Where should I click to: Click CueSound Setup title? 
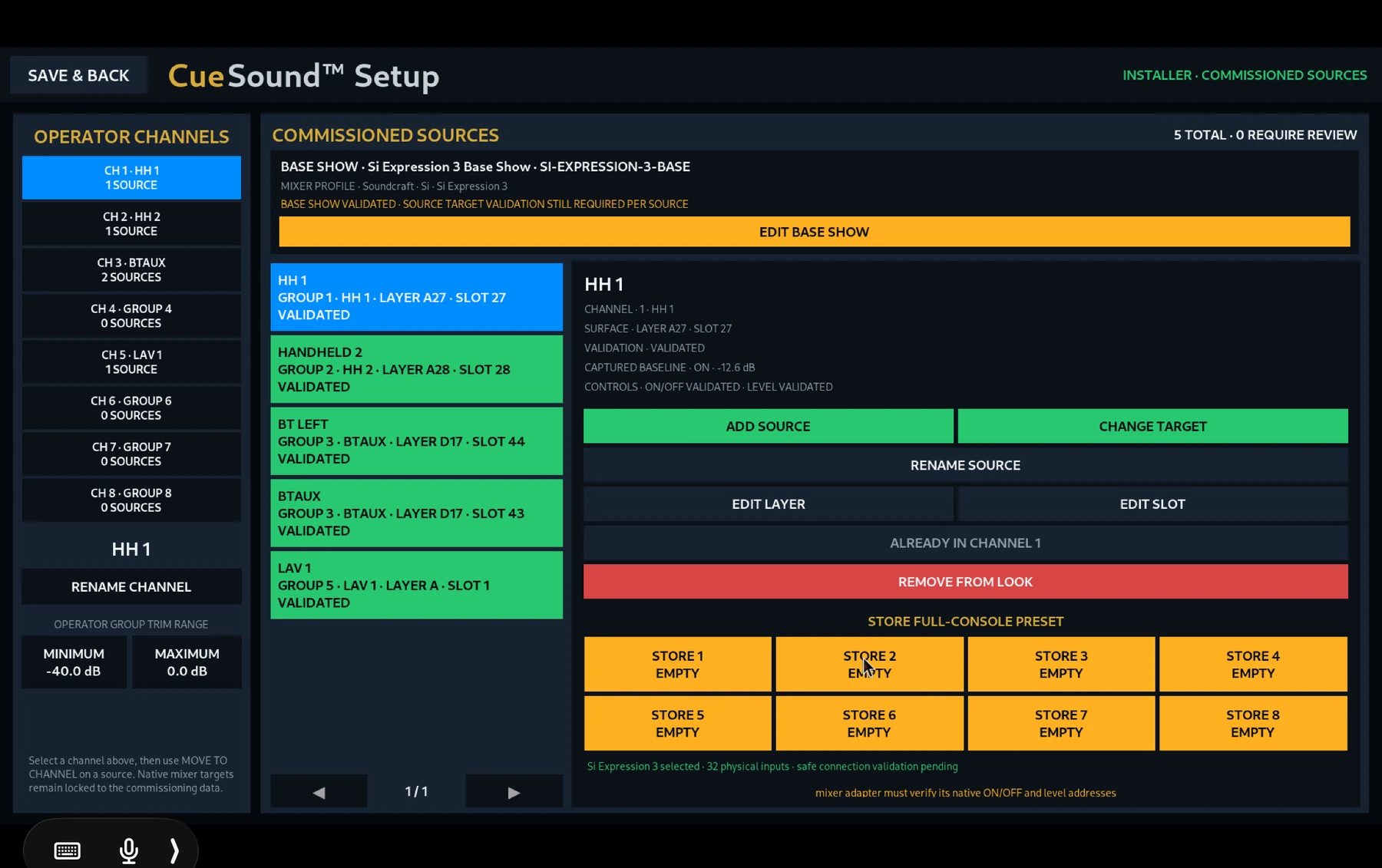303,75
